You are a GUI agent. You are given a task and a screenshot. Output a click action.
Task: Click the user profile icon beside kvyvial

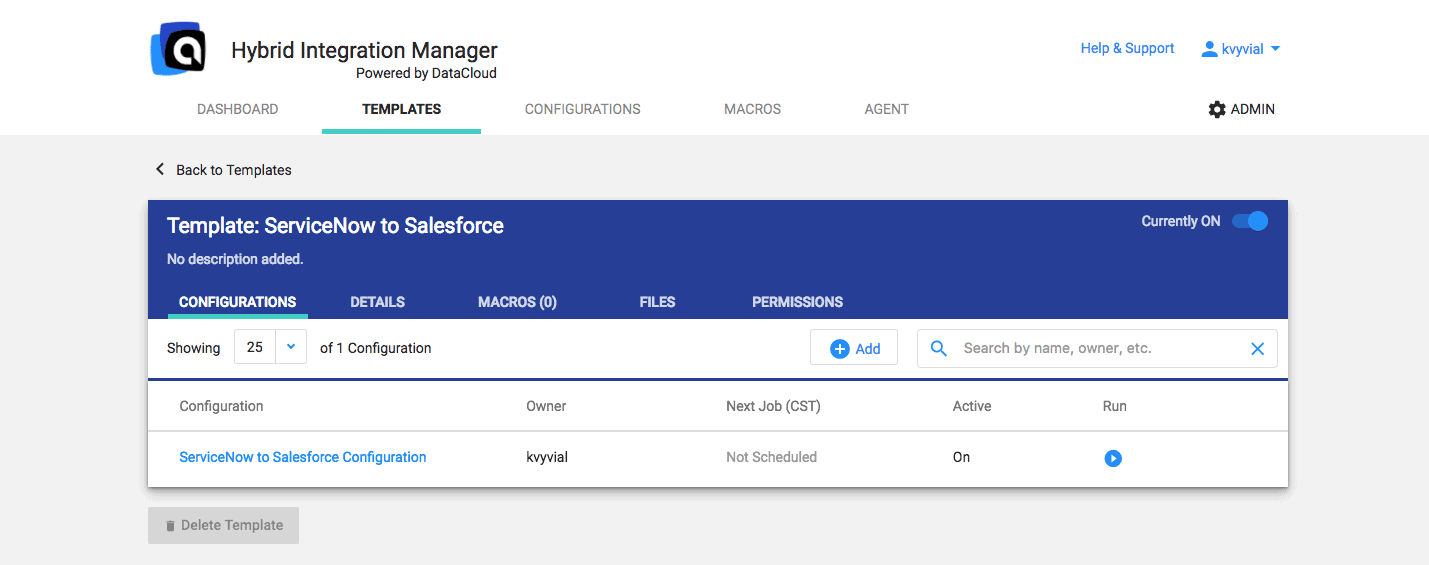(x=1209, y=48)
